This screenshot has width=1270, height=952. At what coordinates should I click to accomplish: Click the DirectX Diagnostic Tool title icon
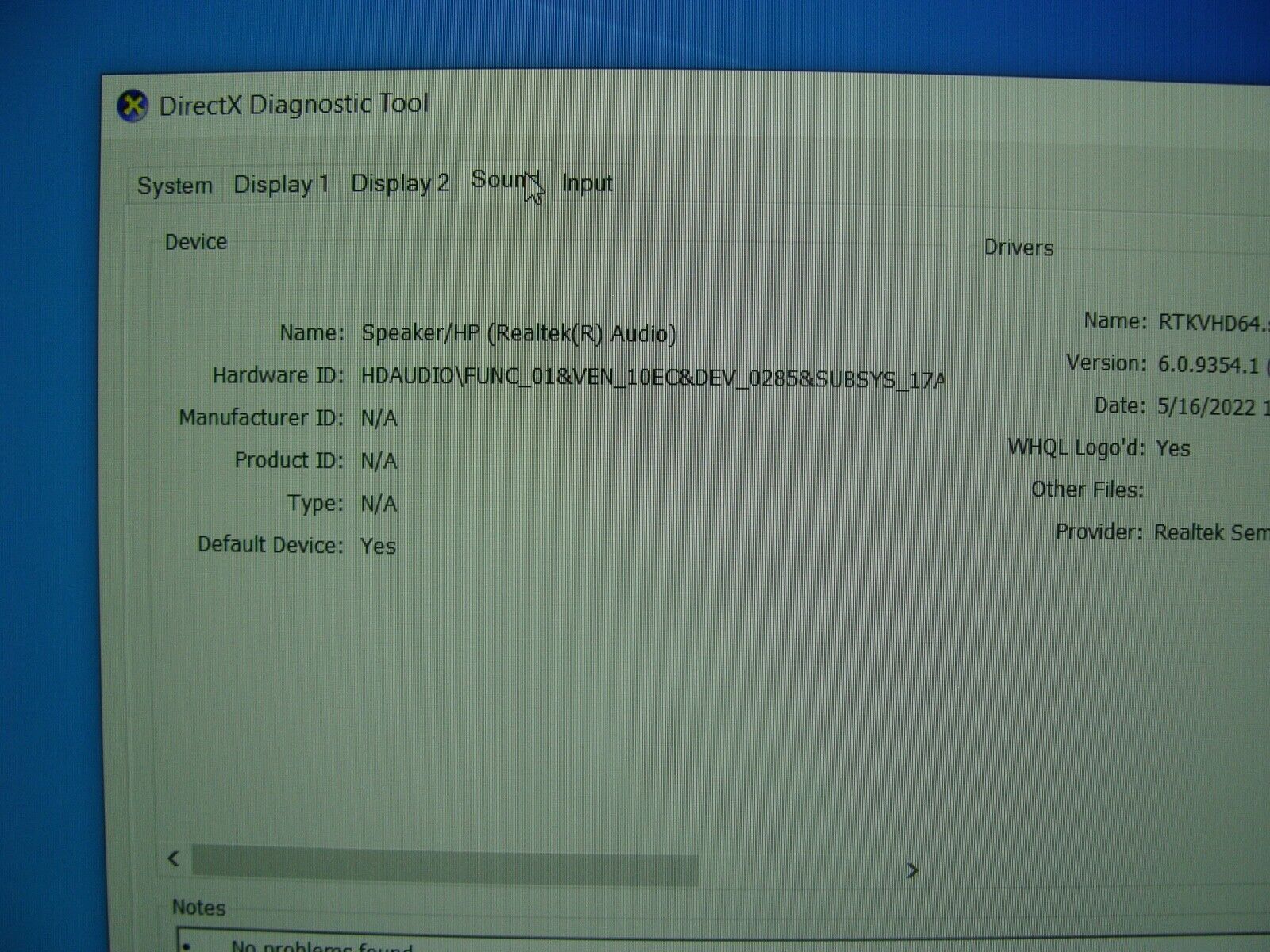133,106
